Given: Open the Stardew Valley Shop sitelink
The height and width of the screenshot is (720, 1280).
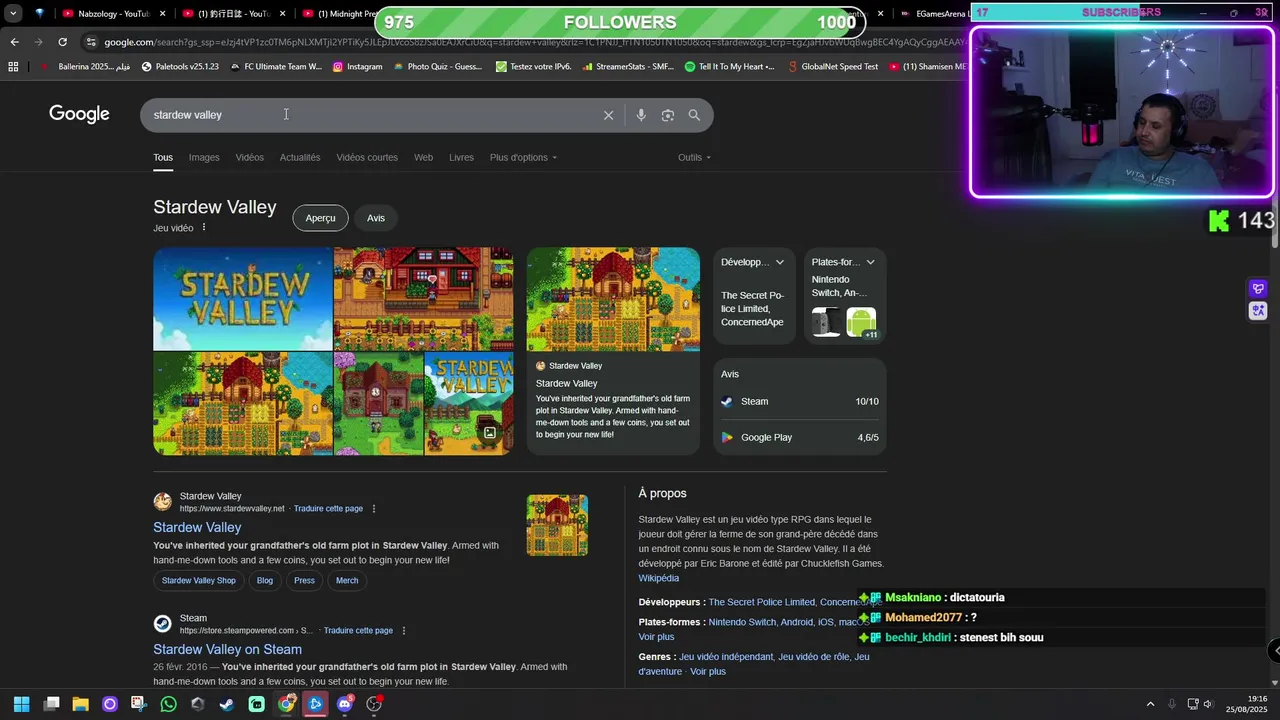Looking at the screenshot, I should pos(199,581).
